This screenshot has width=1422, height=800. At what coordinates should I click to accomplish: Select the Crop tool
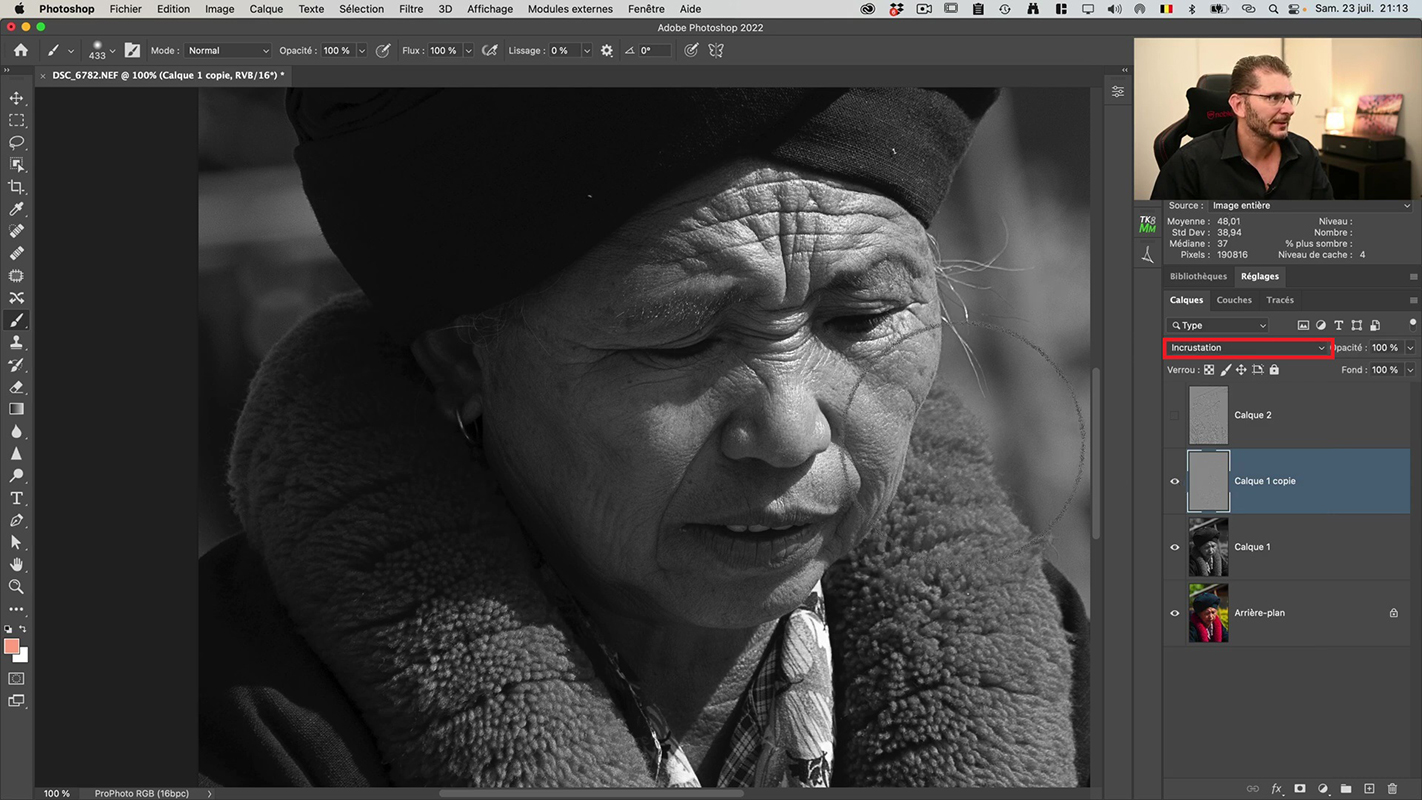[16, 187]
